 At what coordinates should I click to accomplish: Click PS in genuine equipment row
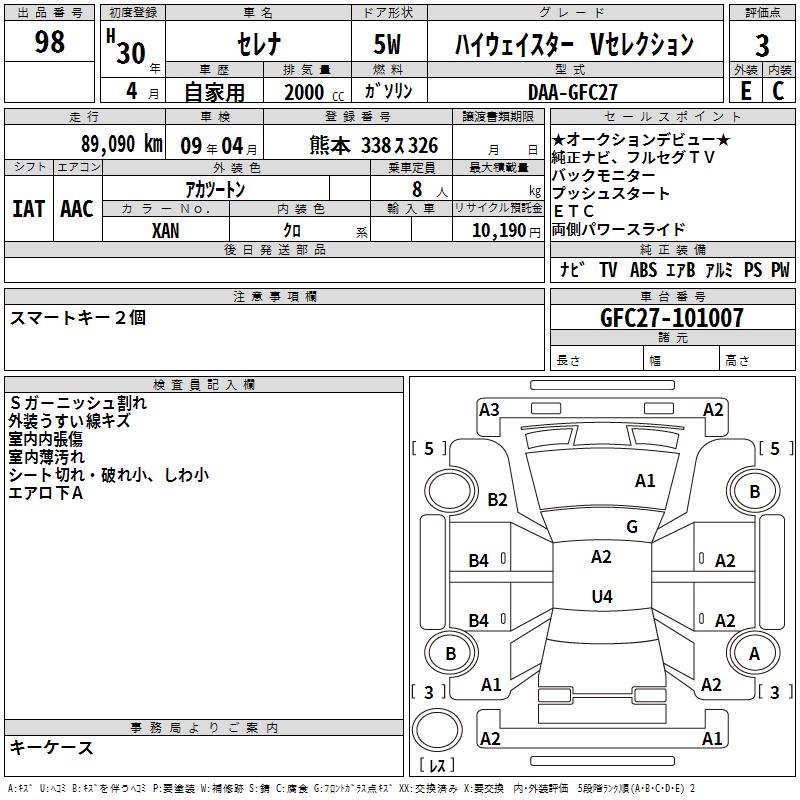coord(753,269)
